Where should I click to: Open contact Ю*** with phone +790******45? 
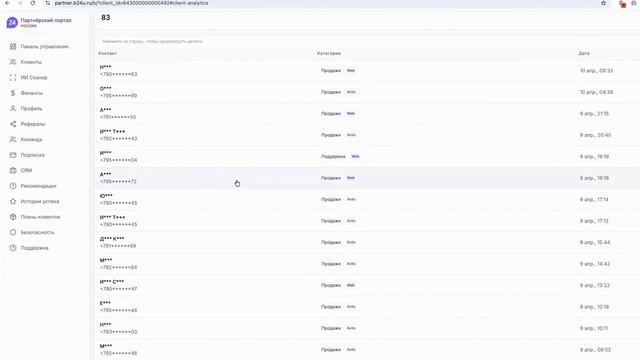coord(367,200)
